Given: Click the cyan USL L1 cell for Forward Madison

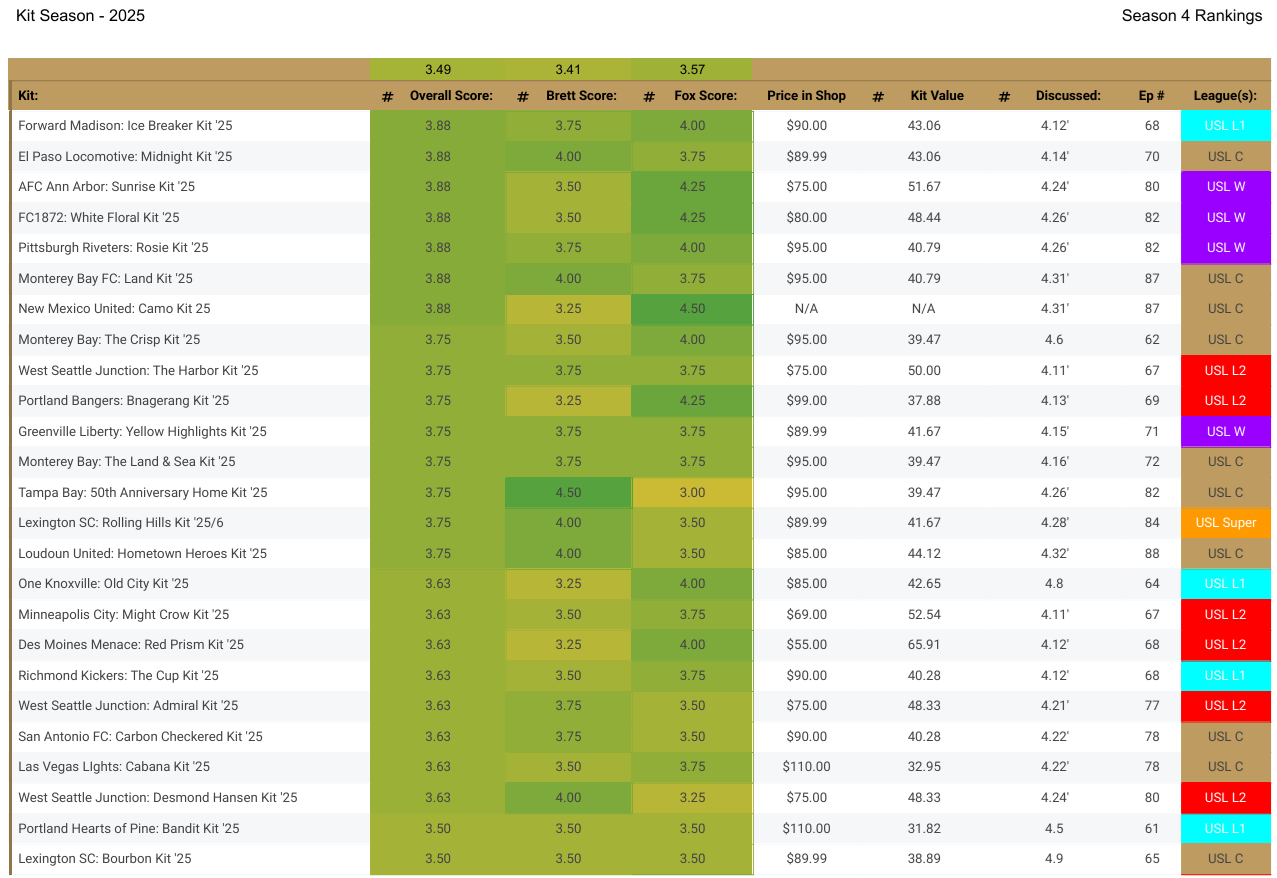Looking at the screenshot, I should 1225,126.
